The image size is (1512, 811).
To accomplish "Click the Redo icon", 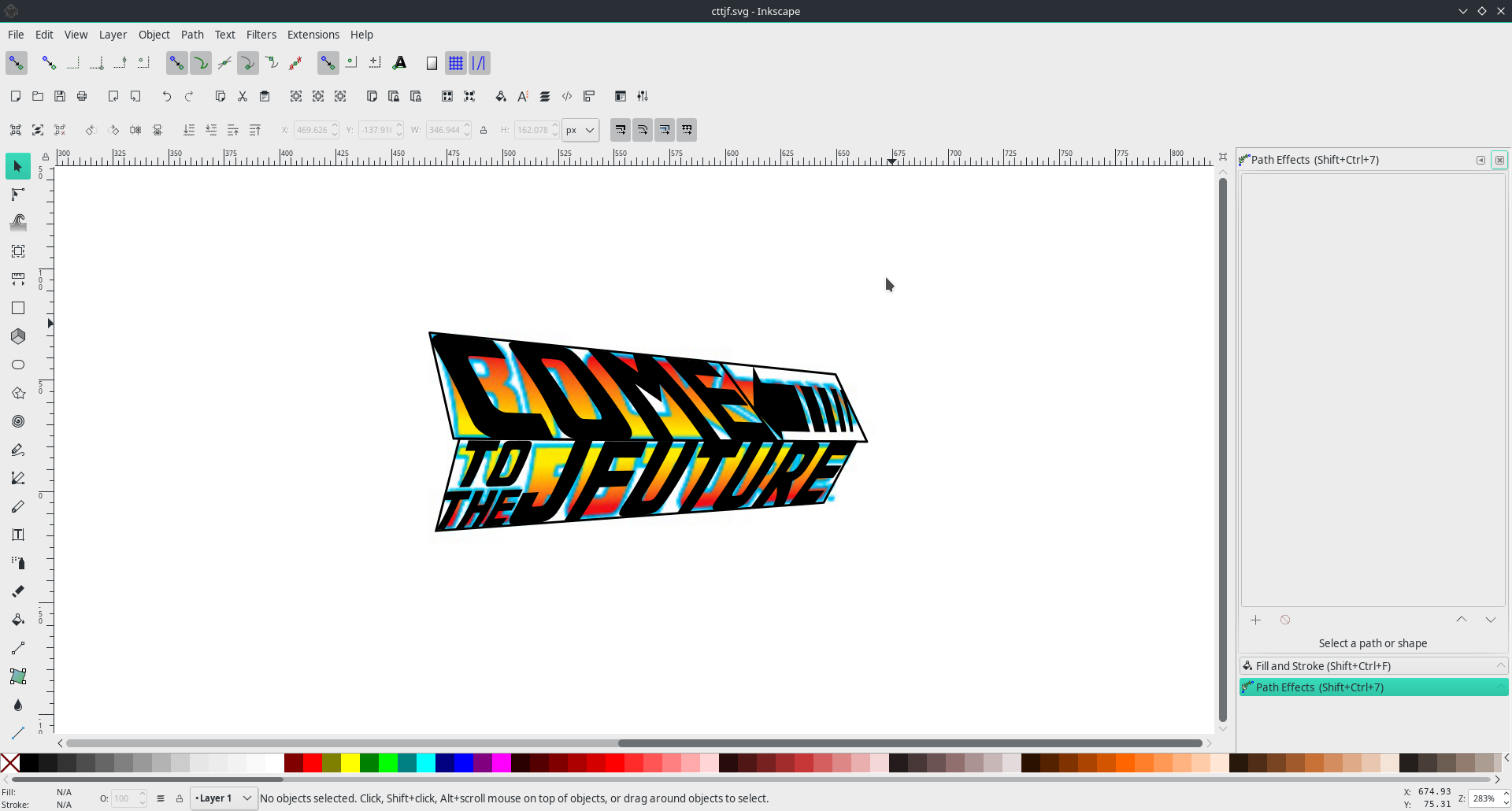I will point(189,96).
